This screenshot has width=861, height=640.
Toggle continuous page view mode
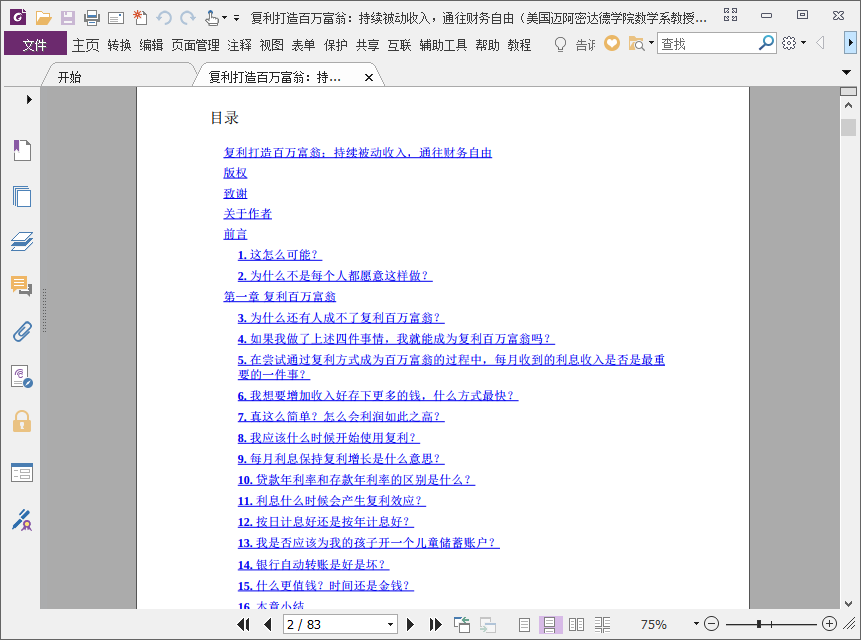(550, 624)
